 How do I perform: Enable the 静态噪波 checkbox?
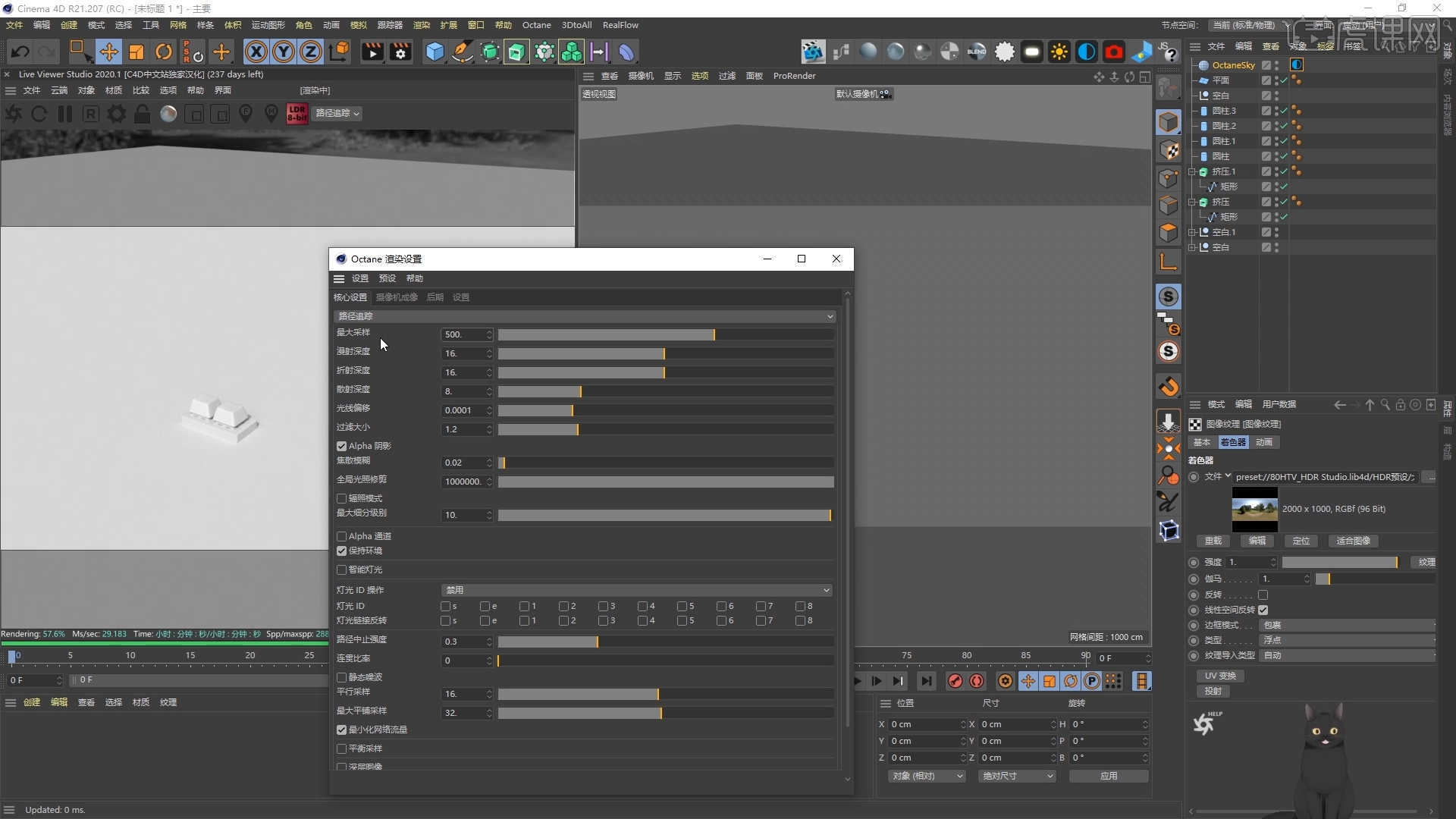point(341,677)
